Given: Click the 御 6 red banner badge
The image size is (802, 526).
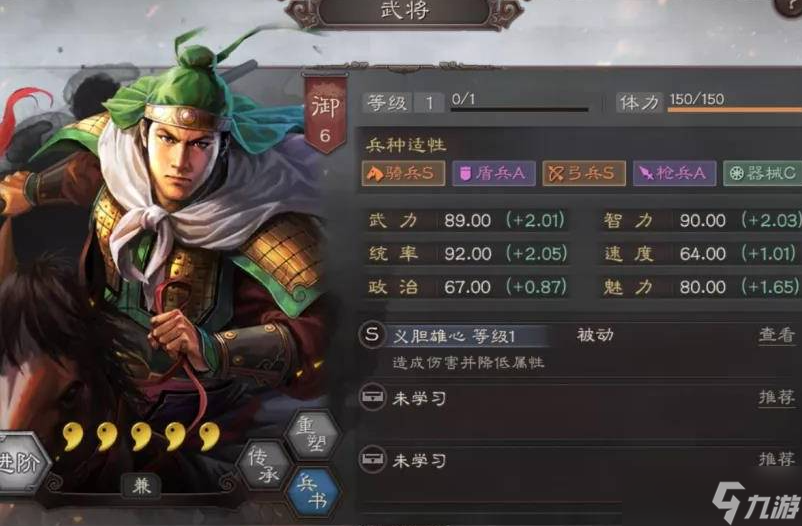Looking at the screenshot, I should click(325, 115).
